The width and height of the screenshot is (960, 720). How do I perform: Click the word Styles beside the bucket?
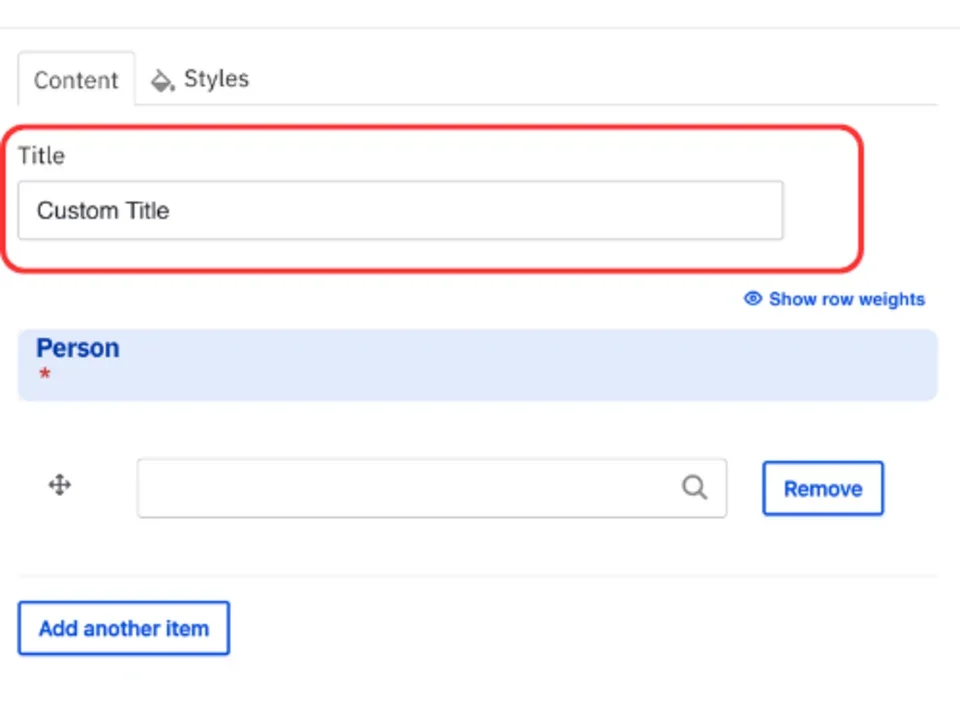[x=216, y=79]
